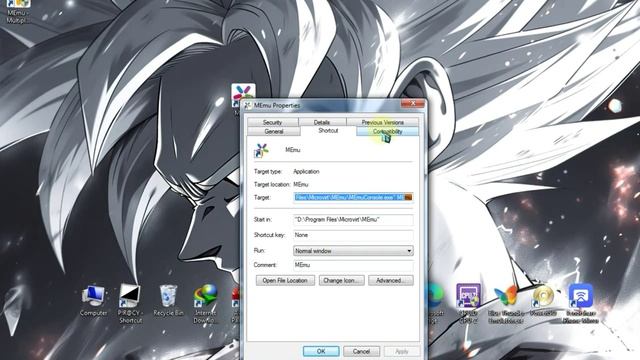Switch to the General tab

[274, 131]
